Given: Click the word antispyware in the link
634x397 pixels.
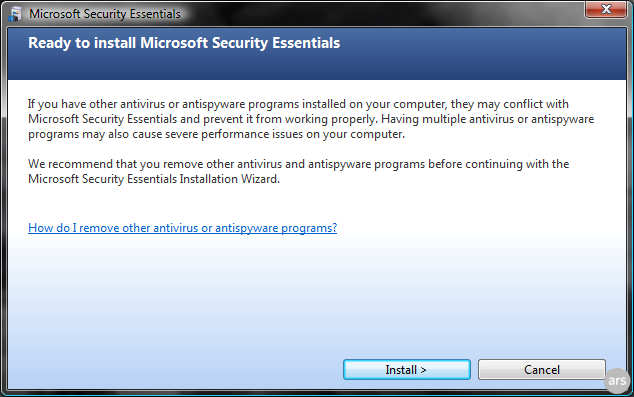Looking at the screenshot, I should click(247, 228).
